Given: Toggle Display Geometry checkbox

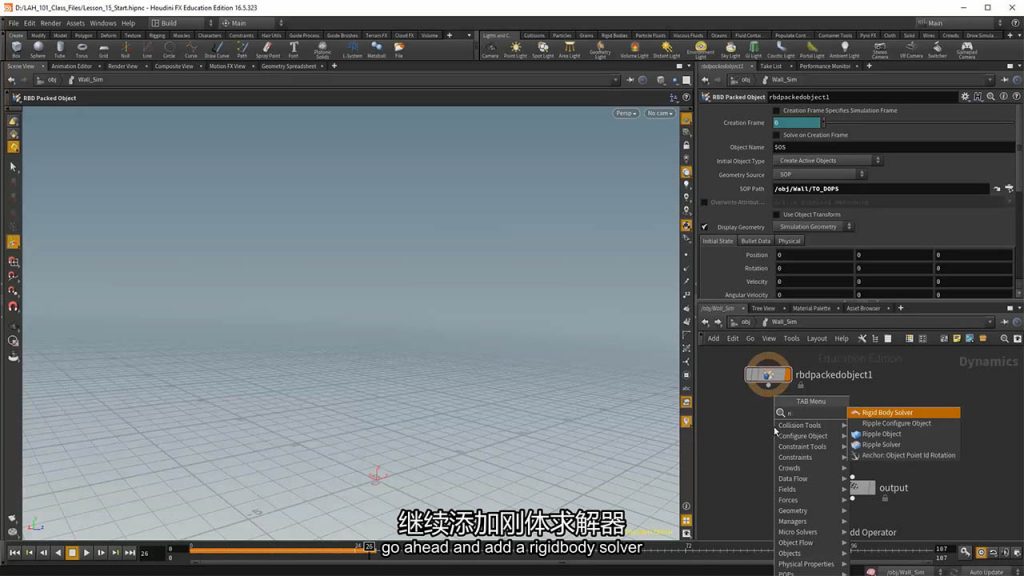Looking at the screenshot, I should point(705,227).
